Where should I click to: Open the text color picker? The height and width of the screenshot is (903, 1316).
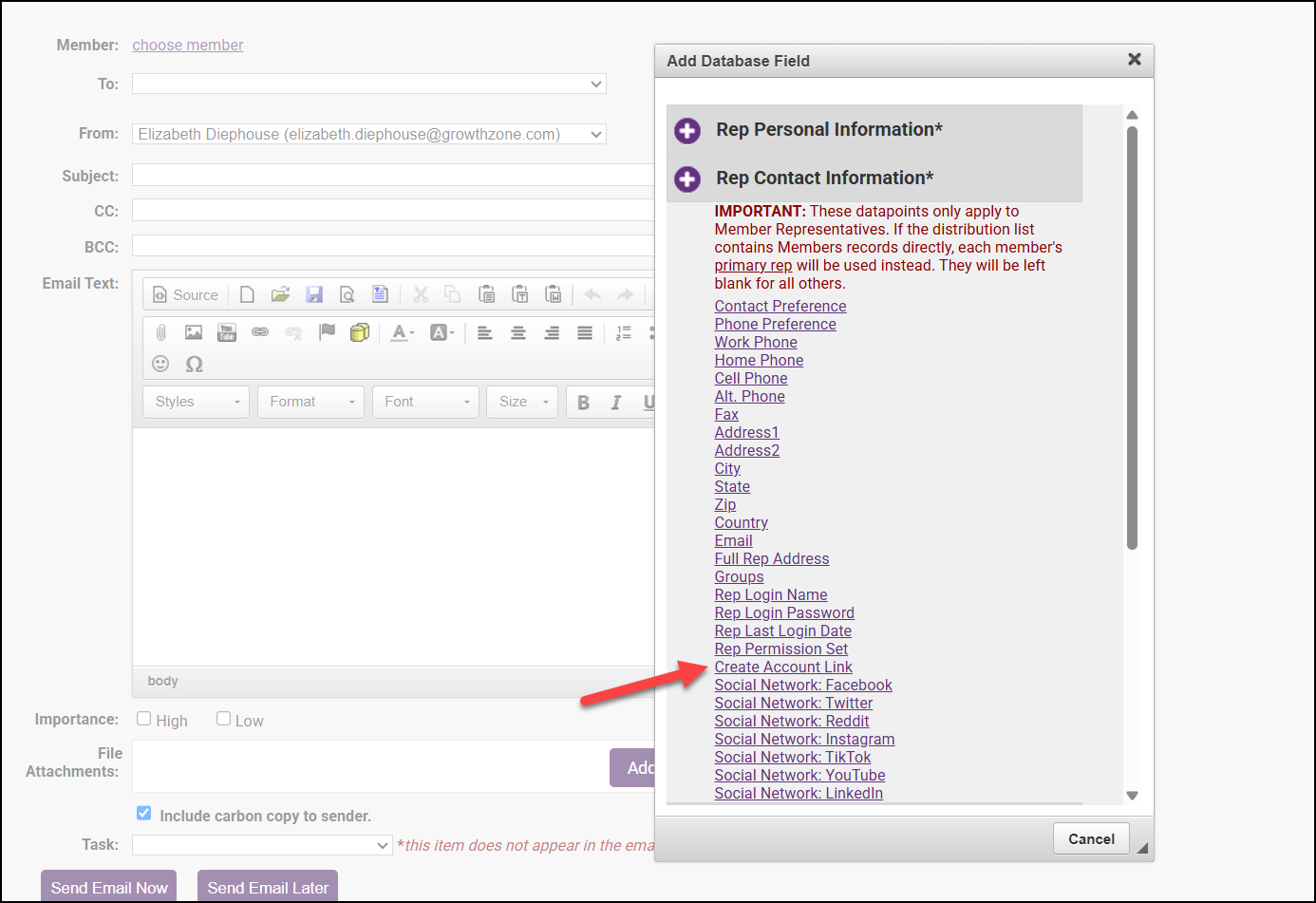click(403, 333)
